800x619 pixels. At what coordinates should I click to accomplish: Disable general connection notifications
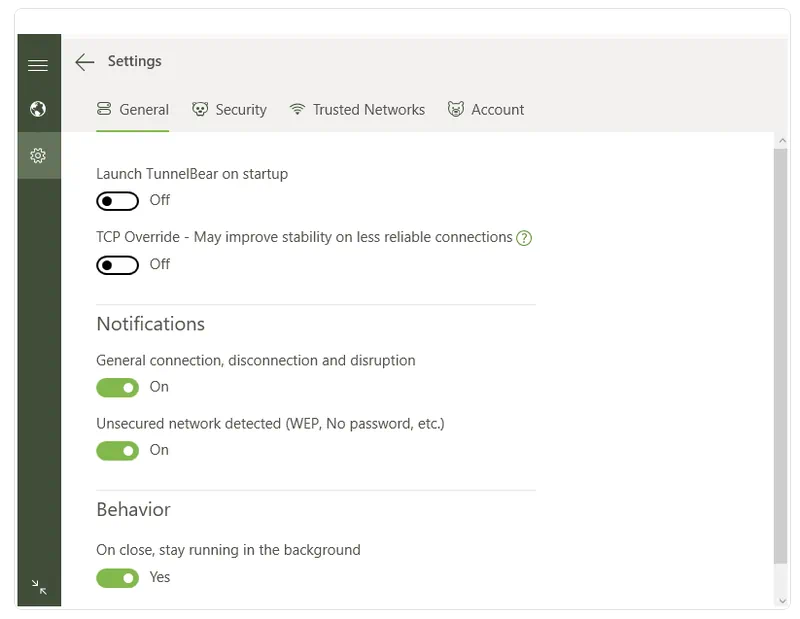(x=117, y=387)
